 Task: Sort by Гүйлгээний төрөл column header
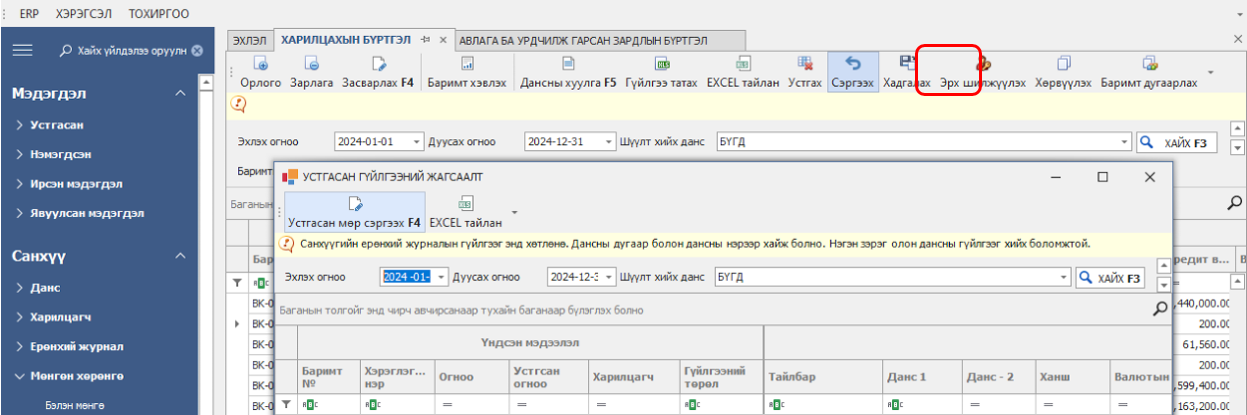click(x=720, y=377)
